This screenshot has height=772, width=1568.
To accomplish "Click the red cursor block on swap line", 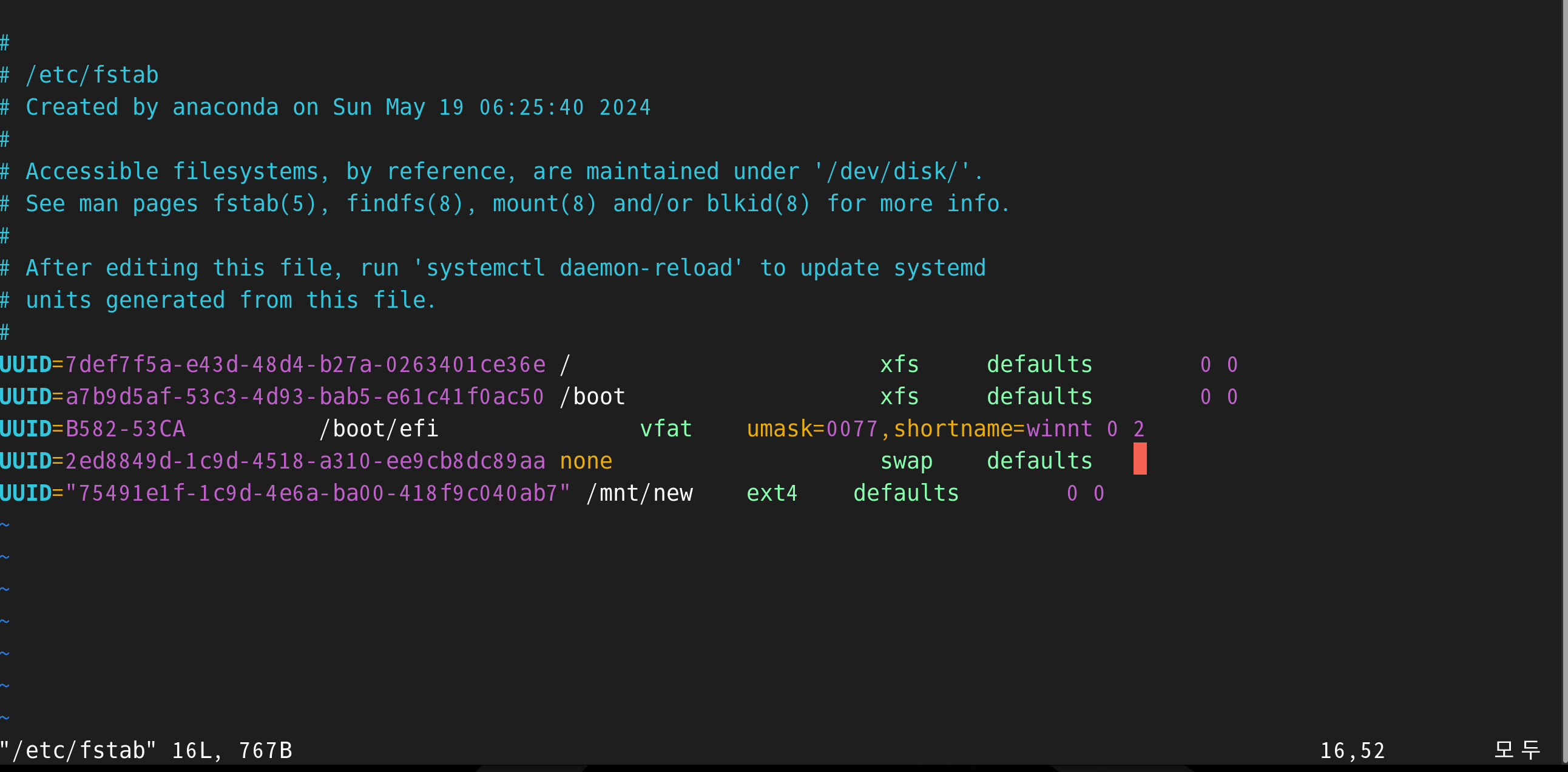I will click(x=1140, y=459).
